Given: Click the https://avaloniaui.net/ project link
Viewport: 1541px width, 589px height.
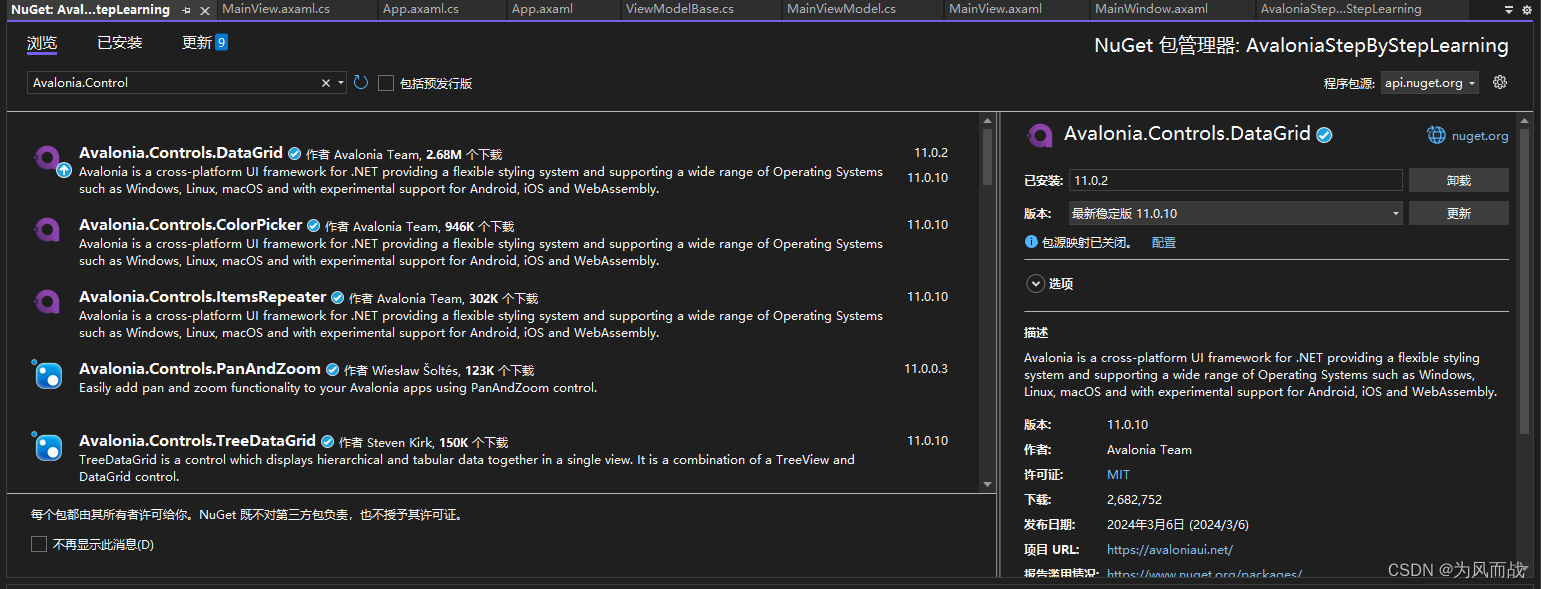Looking at the screenshot, I should coord(1169,549).
